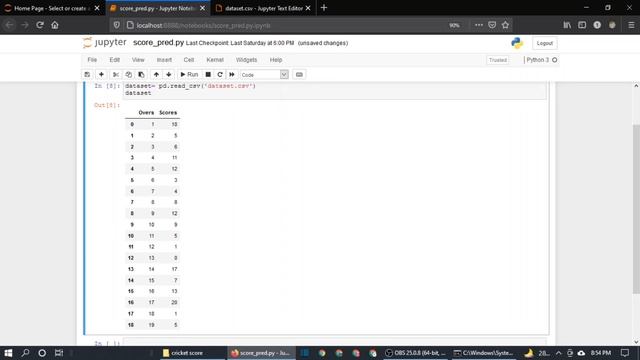Open Windows search from the taskbar
Screen dimensions: 640x360
[25, 353]
